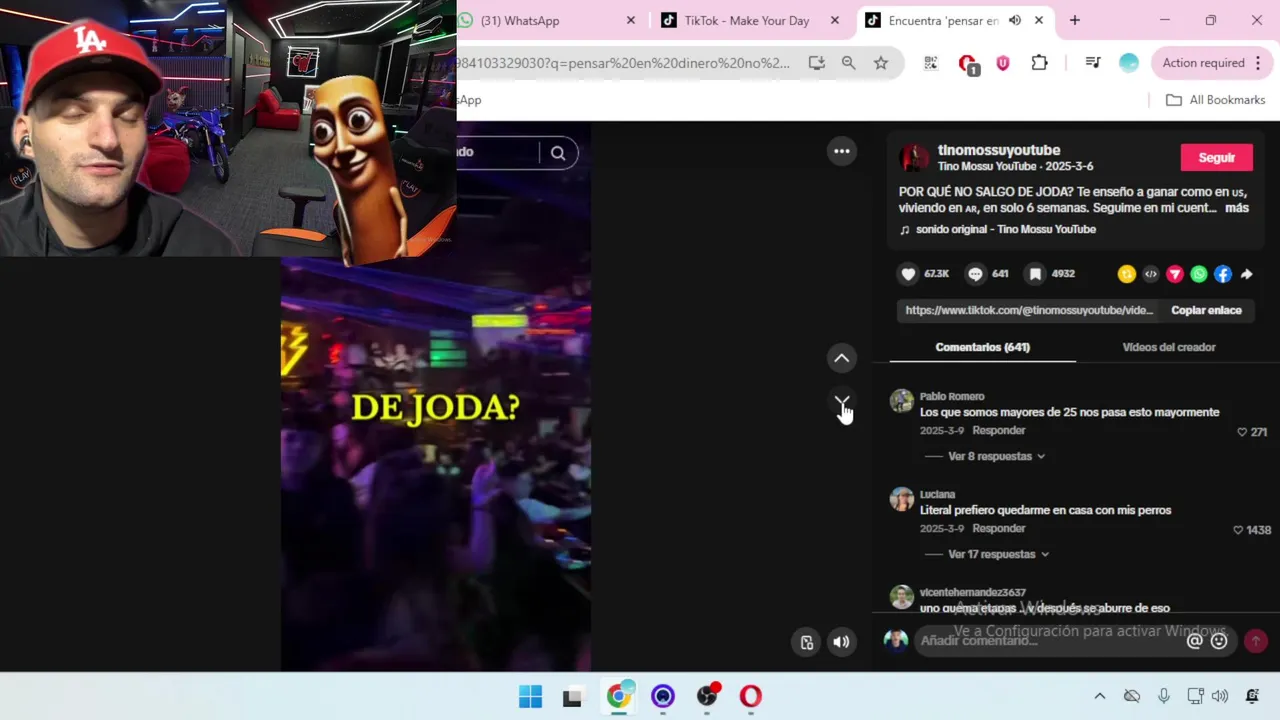Click the TikTok search magnifier icon
This screenshot has height=720, width=1280.
(x=558, y=153)
